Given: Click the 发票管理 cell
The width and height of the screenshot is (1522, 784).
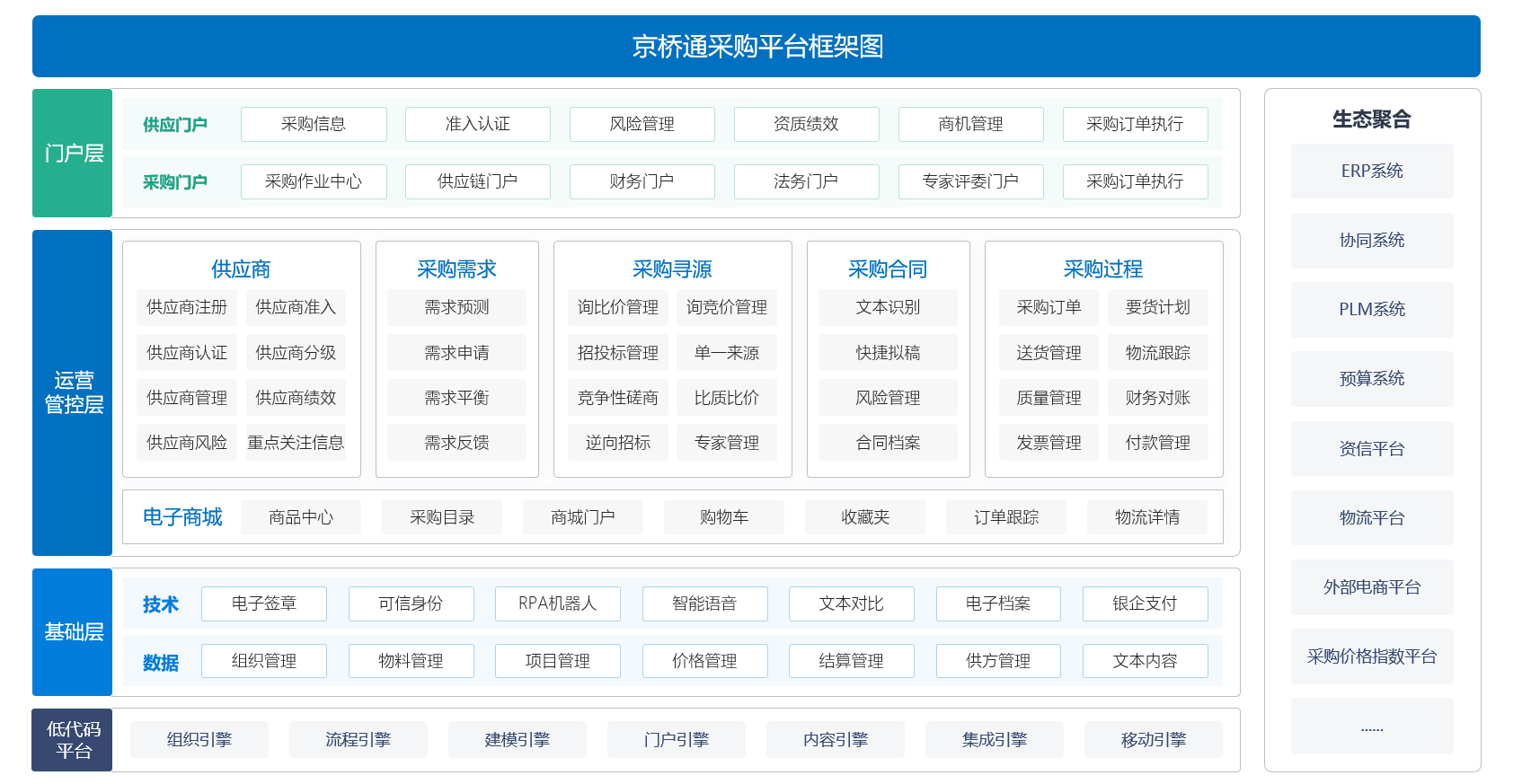Looking at the screenshot, I should point(1049,443).
